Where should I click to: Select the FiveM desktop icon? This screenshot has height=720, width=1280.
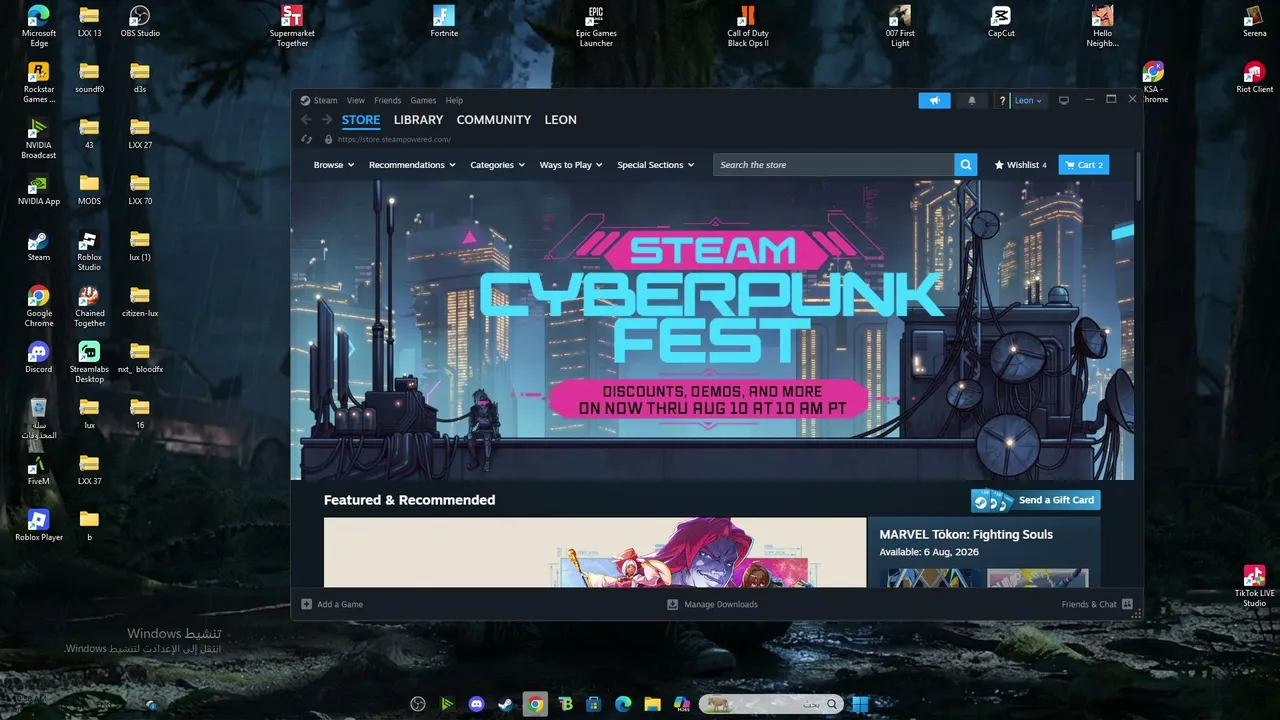(38, 469)
